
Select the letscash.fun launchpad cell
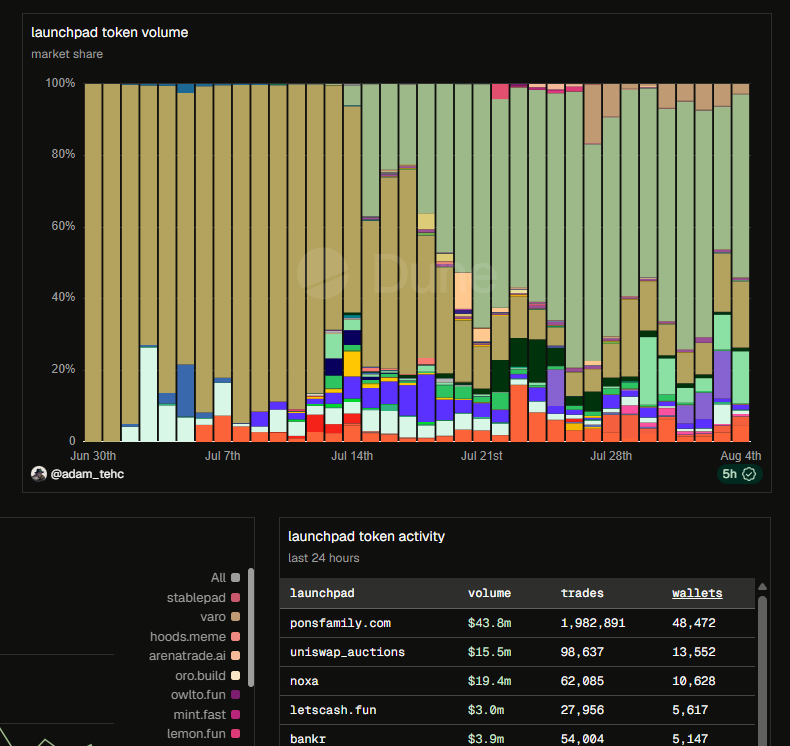pyautogui.click(x=333, y=710)
